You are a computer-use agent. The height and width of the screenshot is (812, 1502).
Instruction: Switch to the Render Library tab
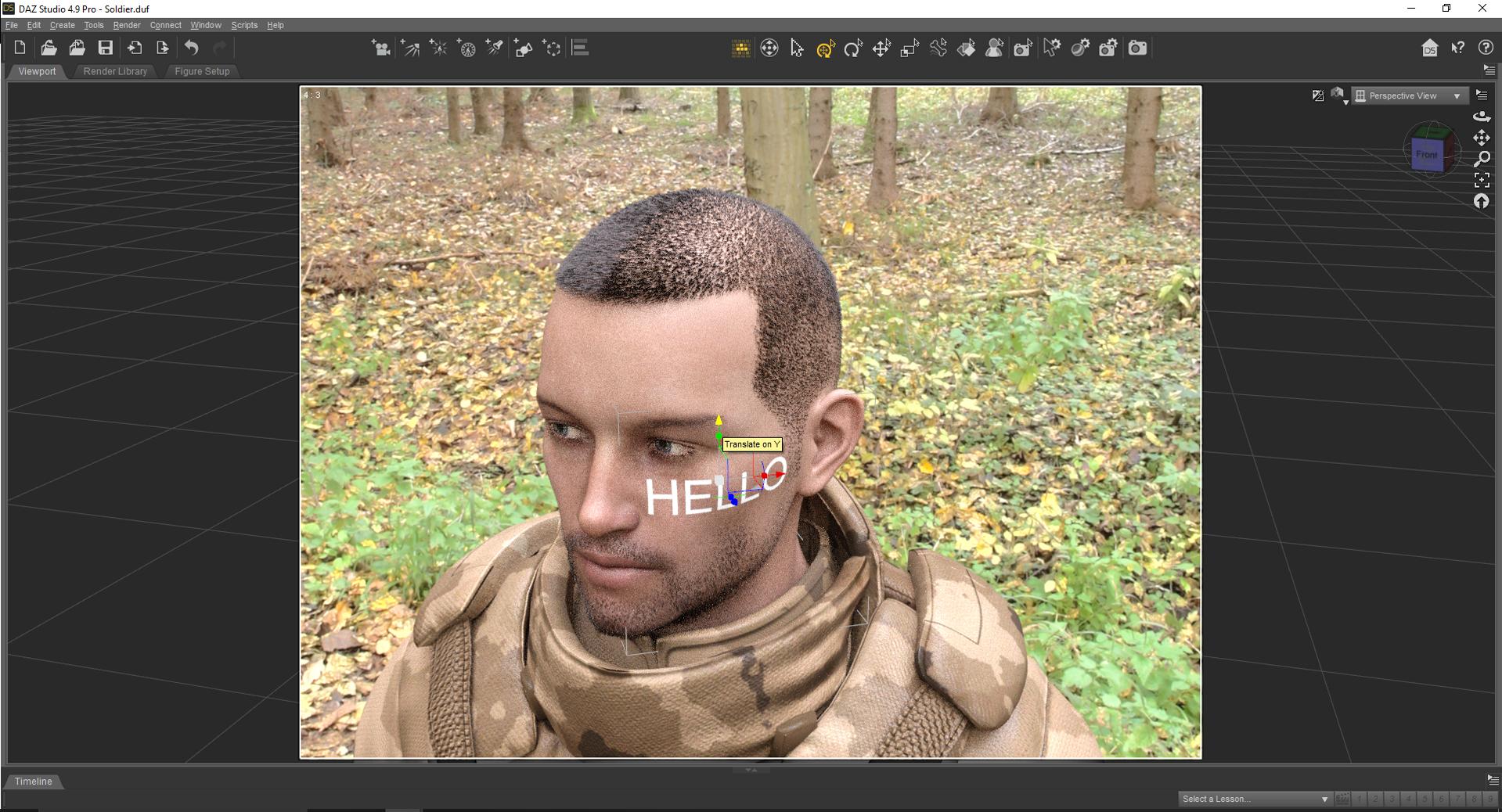pyautogui.click(x=115, y=71)
